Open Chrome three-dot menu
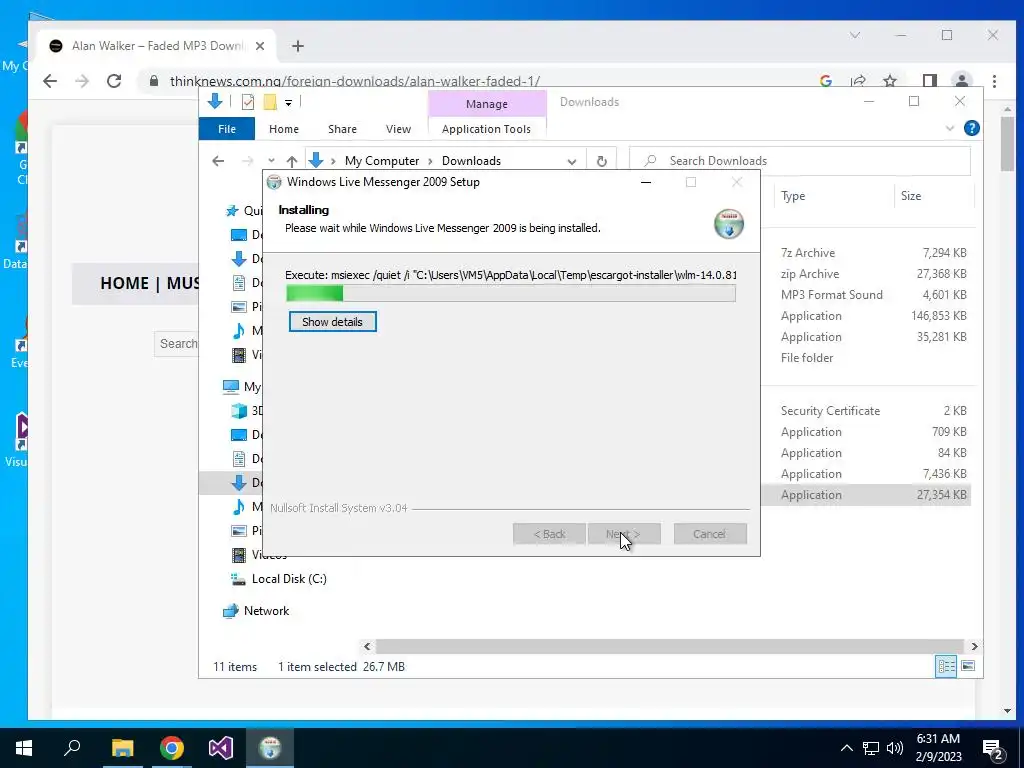The height and width of the screenshot is (768, 1024). click(x=994, y=81)
